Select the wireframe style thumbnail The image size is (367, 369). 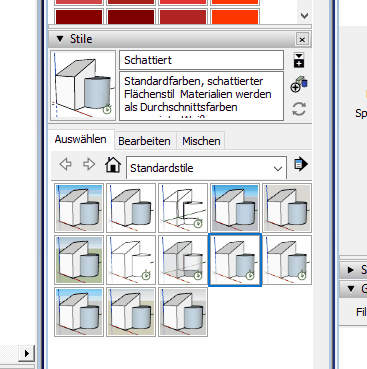183,208
